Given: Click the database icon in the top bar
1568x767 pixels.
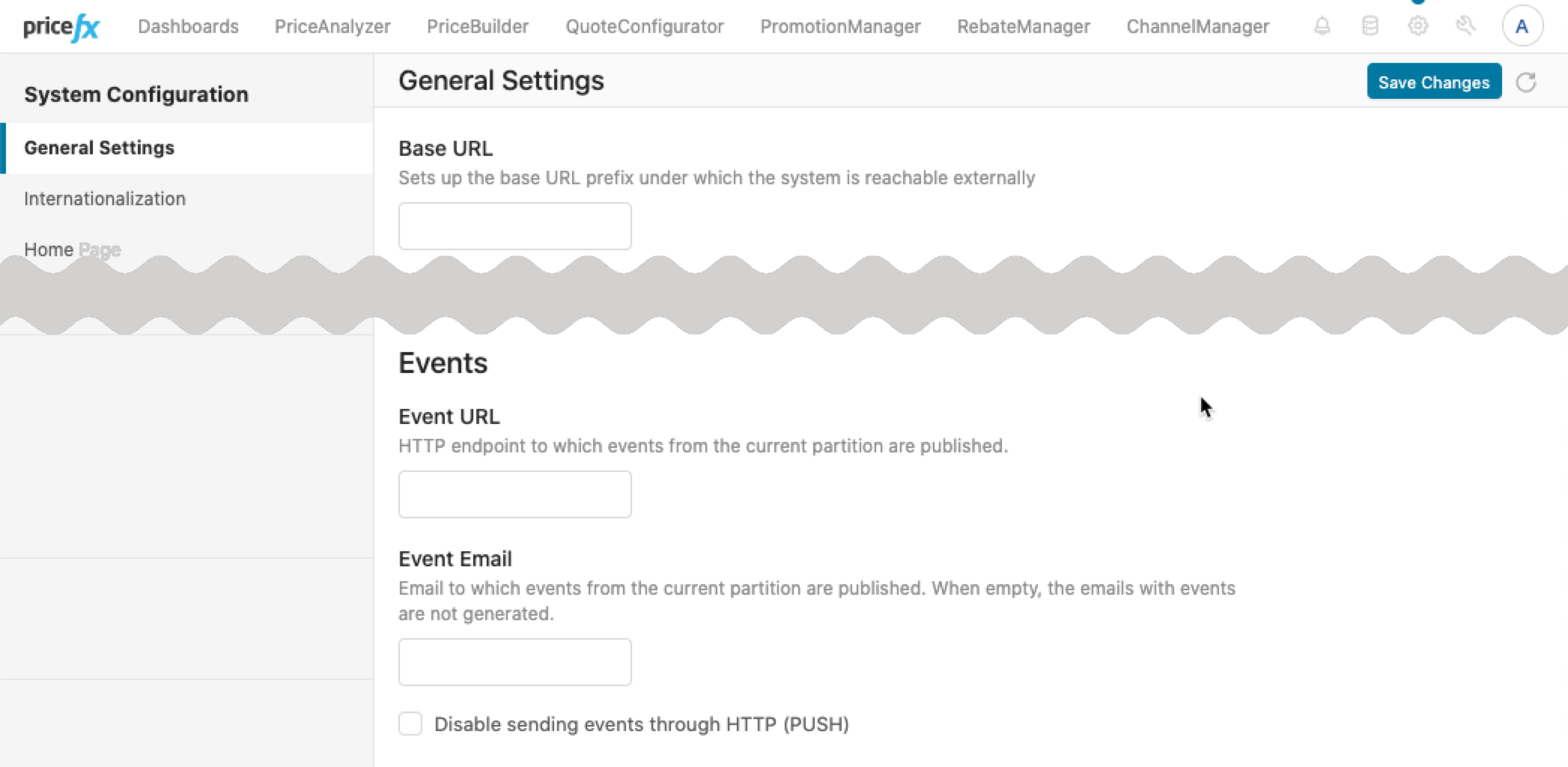Looking at the screenshot, I should 1370,25.
